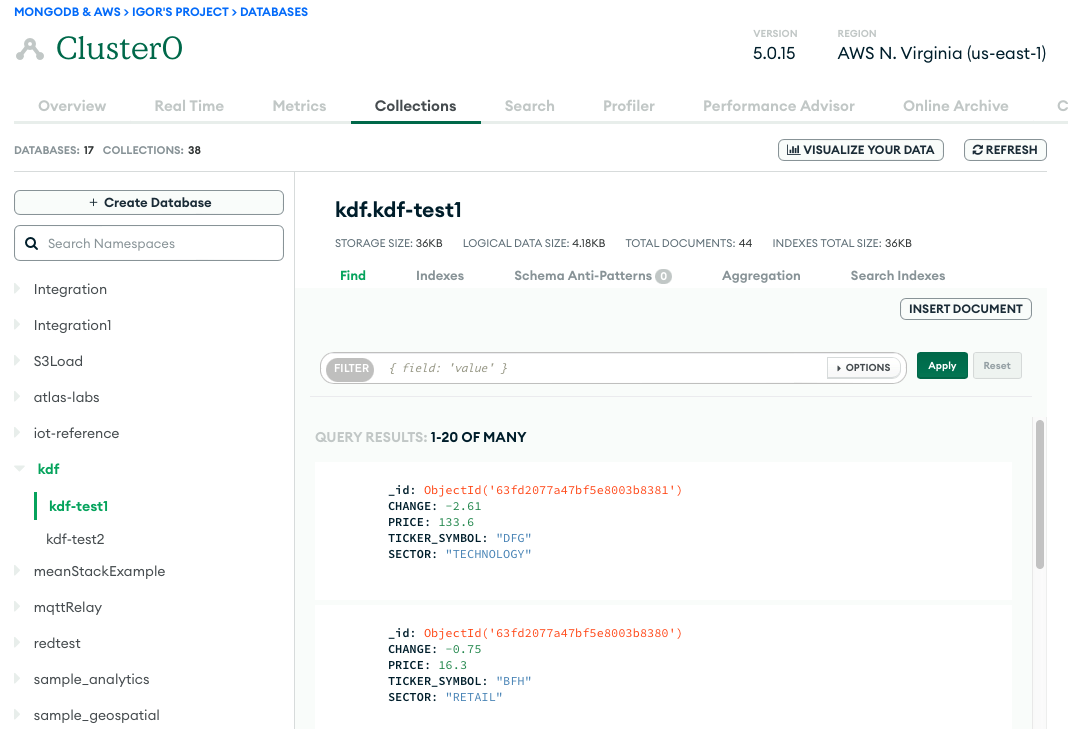
Task: Switch to the Overview tab
Action: pyautogui.click(x=72, y=106)
